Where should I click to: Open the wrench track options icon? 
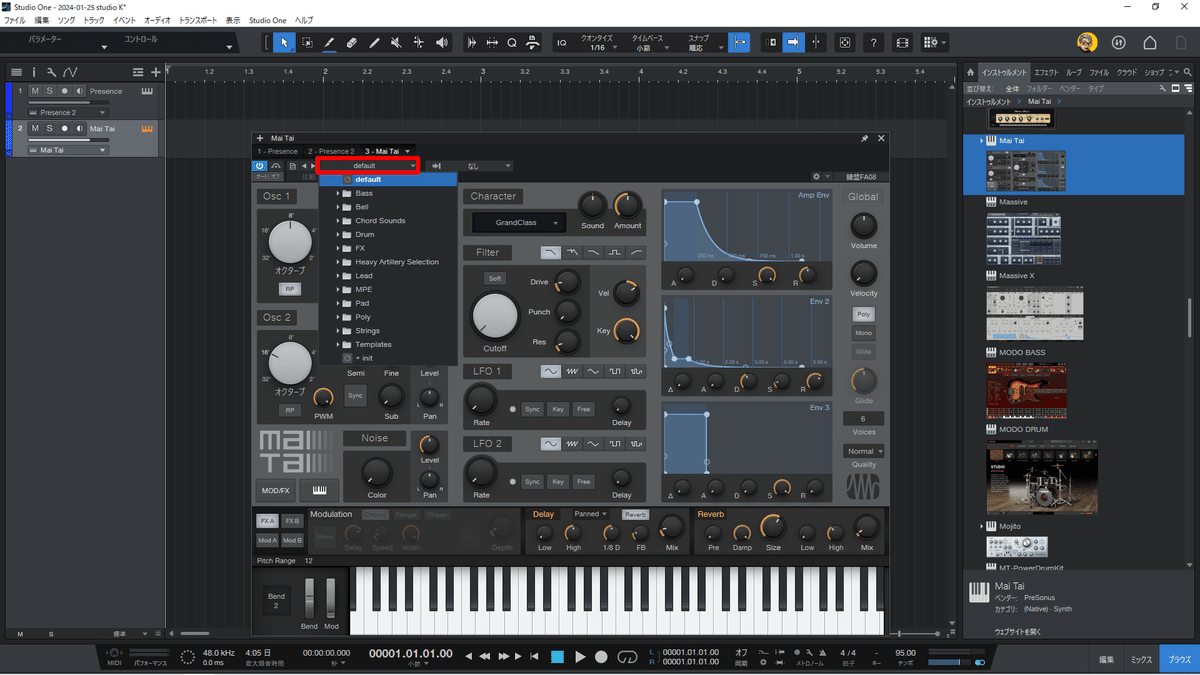click(53, 72)
